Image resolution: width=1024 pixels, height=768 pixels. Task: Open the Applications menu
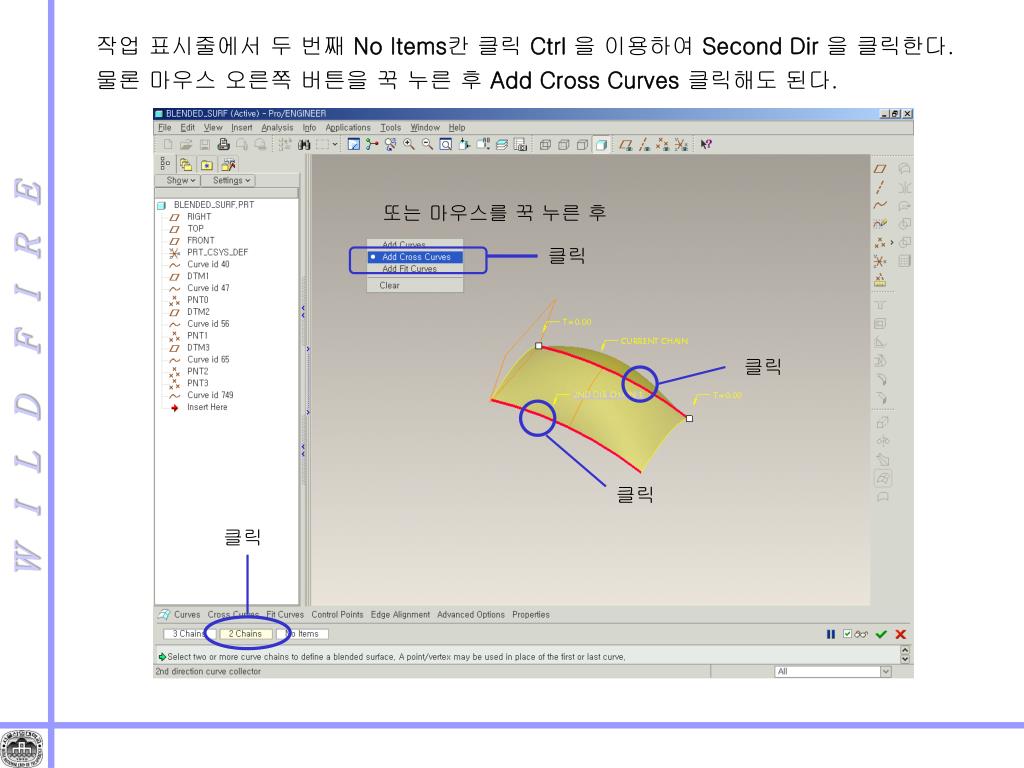tap(347, 128)
